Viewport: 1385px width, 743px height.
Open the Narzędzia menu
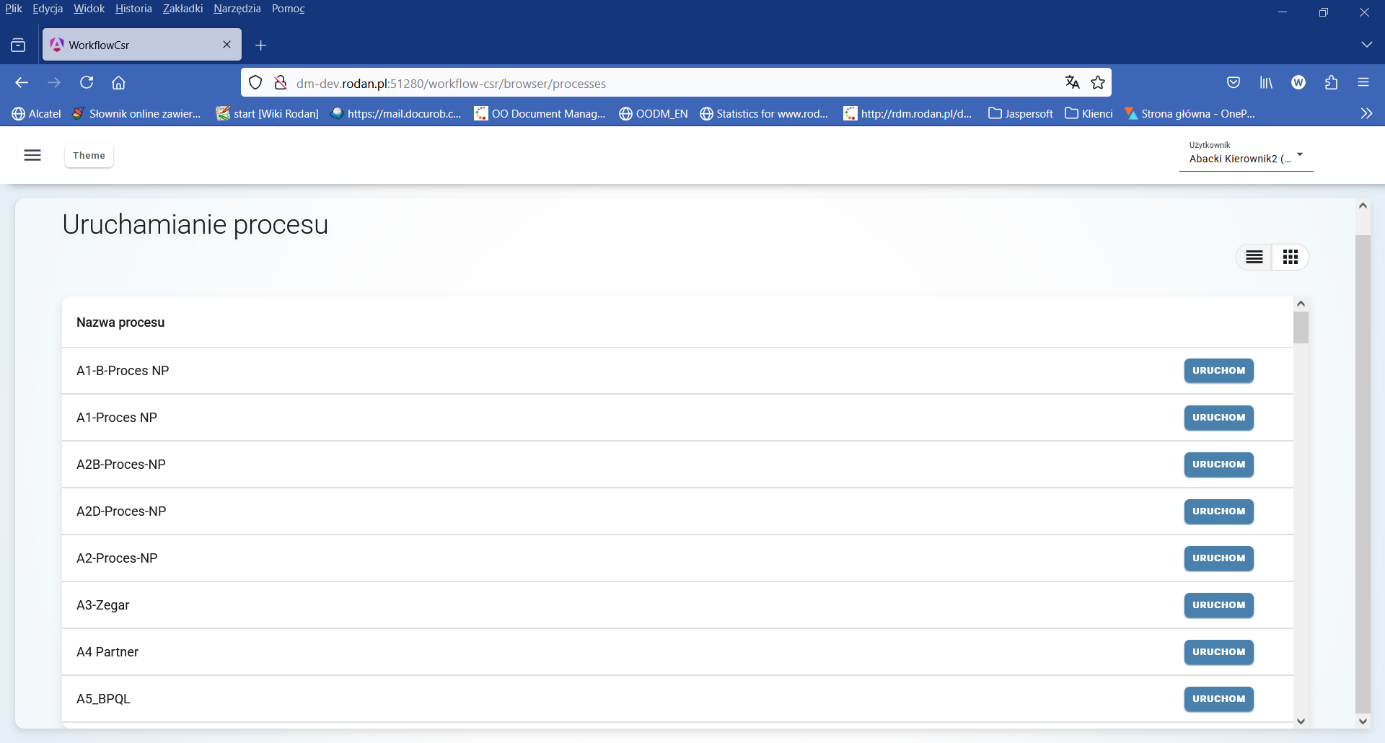click(237, 8)
